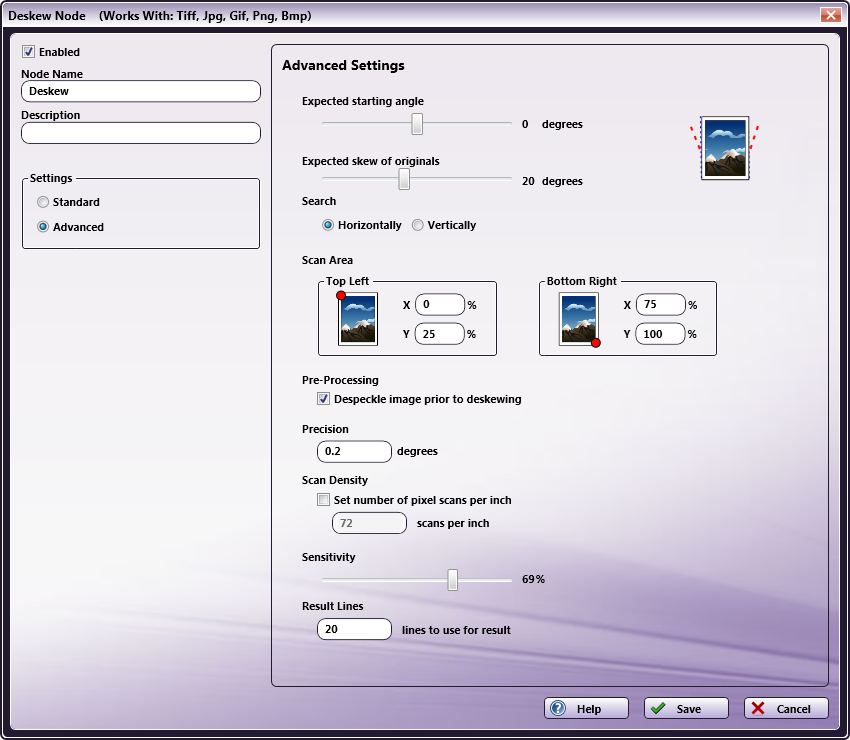The width and height of the screenshot is (850, 740).
Task: Select the Advanced settings radio button
Action: pyautogui.click(x=43, y=227)
